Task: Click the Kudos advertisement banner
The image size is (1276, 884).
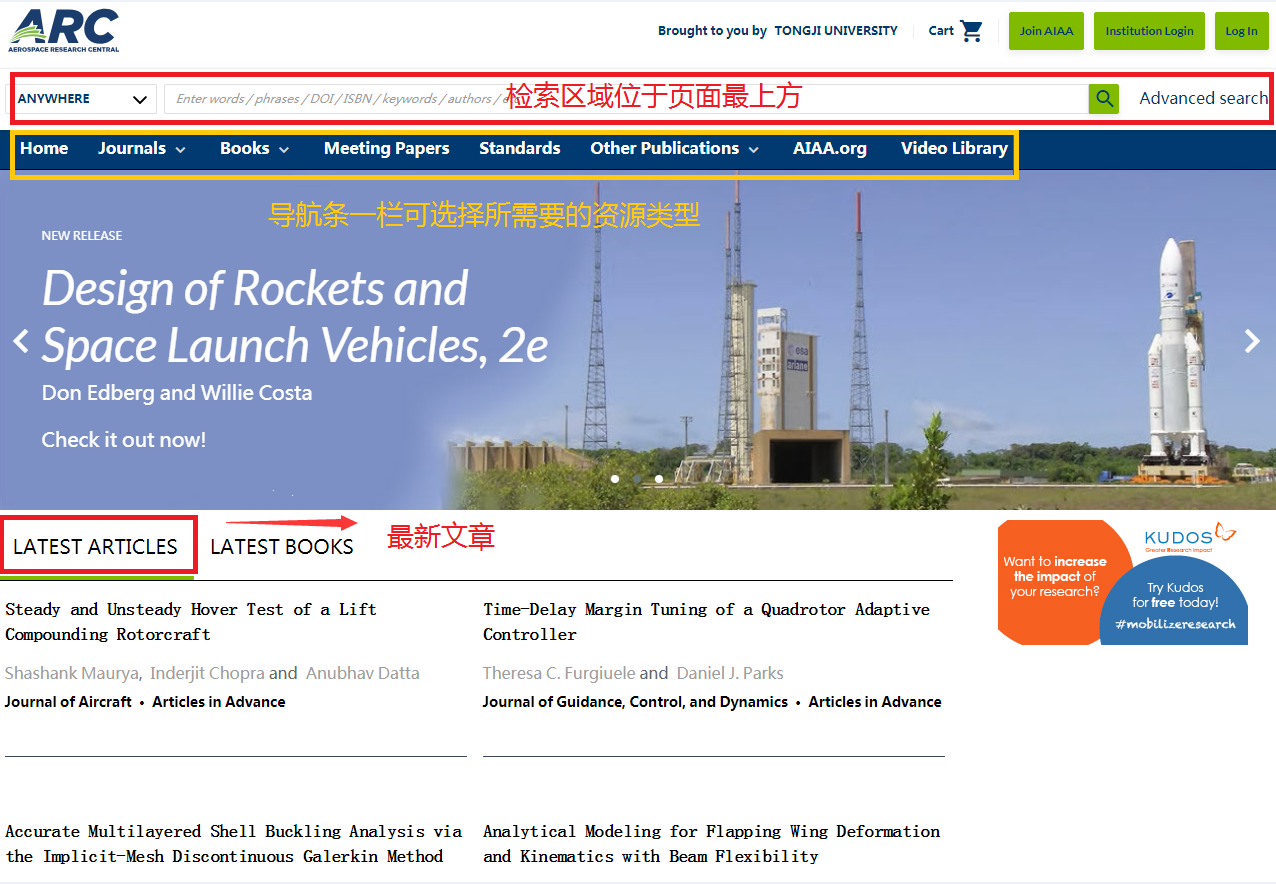Action: click(x=1122, y=582)
